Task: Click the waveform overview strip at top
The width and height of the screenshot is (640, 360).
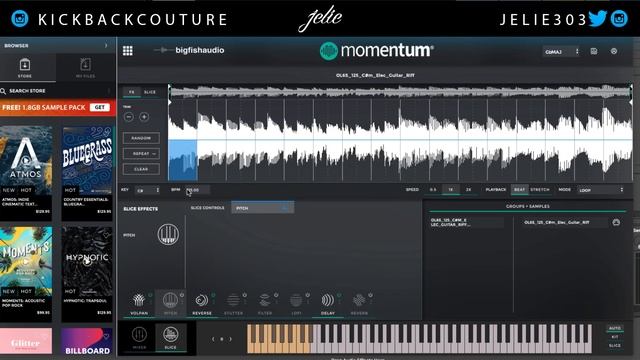Action: [400, 92]
